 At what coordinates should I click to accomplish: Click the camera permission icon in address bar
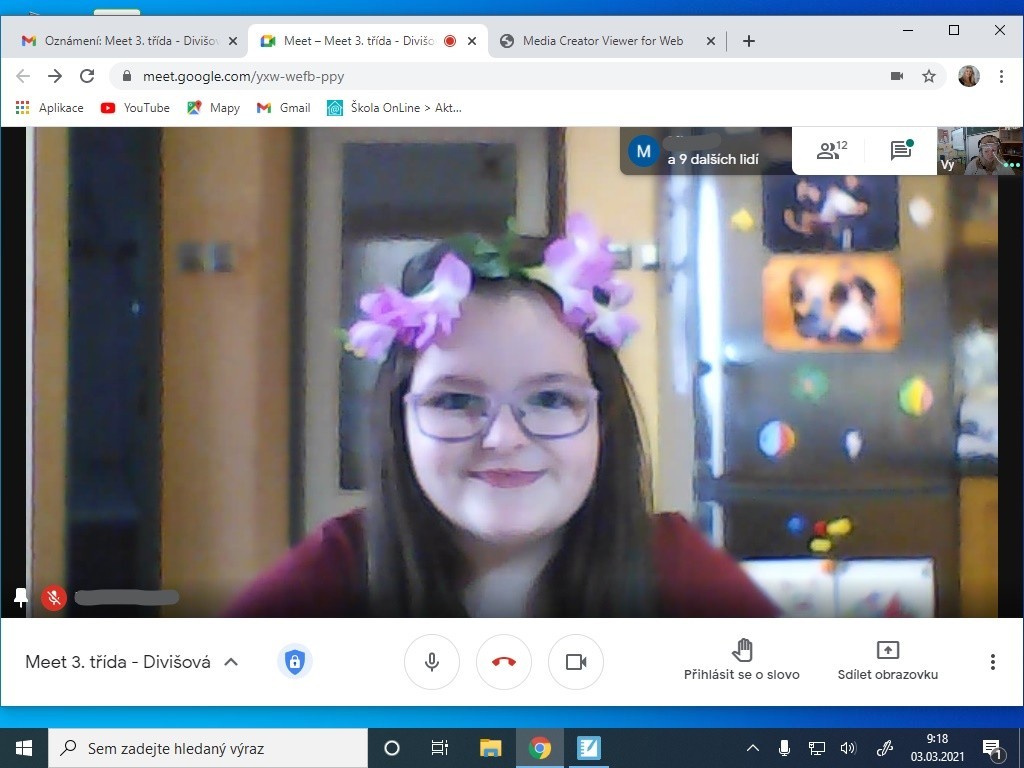tap(897, 76)
